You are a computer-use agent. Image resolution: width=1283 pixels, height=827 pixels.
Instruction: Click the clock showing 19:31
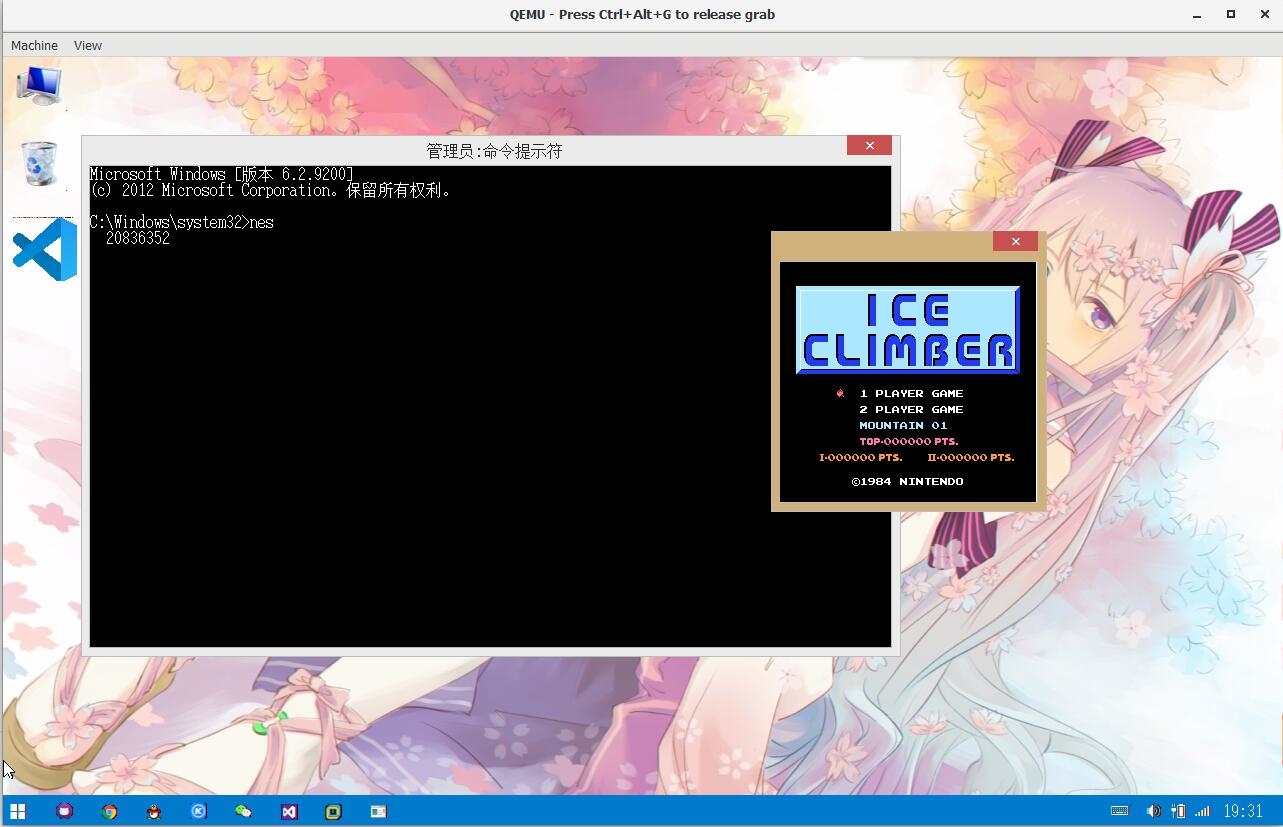[1243, 811]
